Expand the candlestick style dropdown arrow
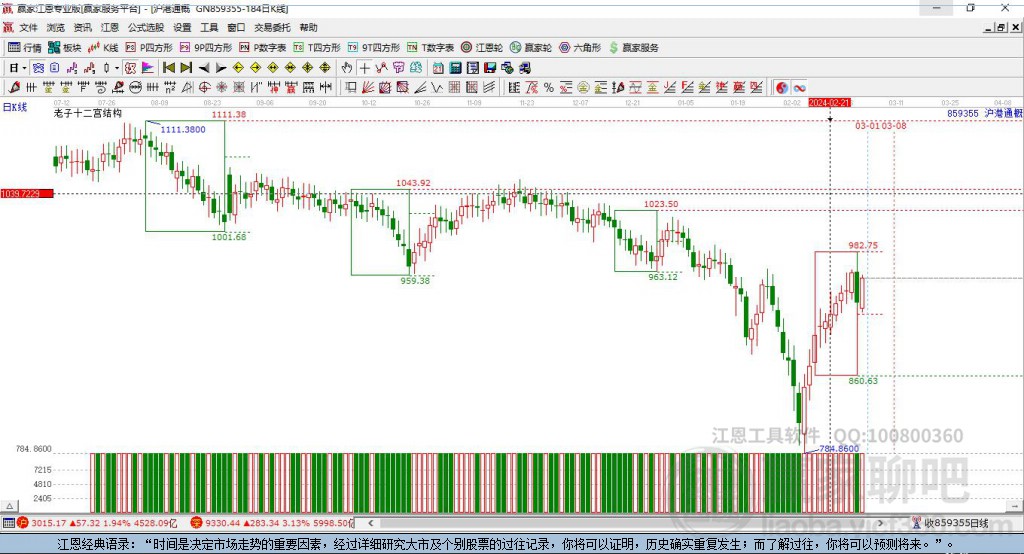 coord(116,68)
